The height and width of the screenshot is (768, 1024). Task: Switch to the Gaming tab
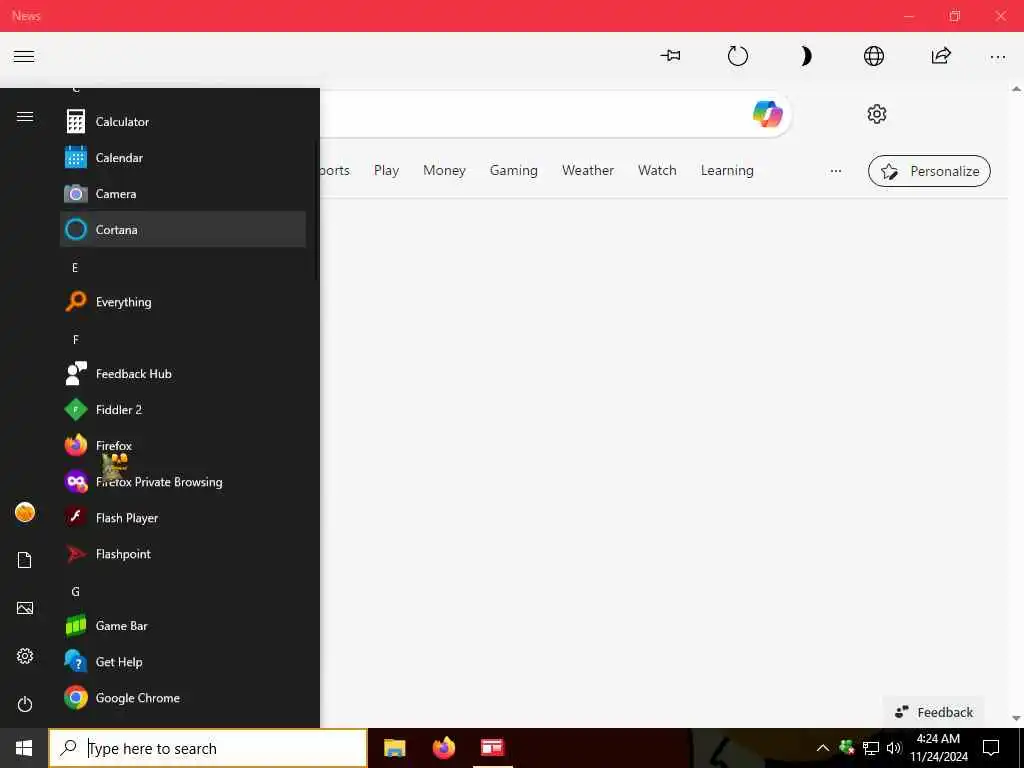pyautogui.click(x=513, y=170)
